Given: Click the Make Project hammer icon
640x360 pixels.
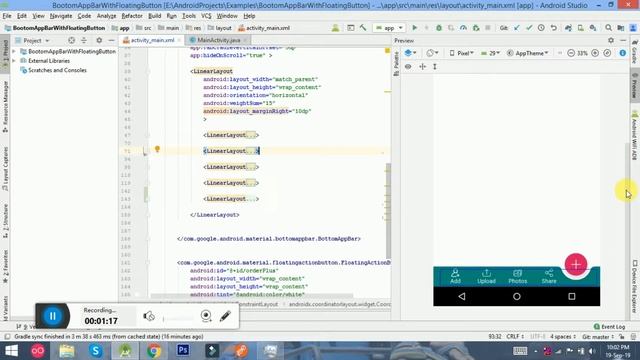Looking at the screenshot, I should tap(363, 28).
